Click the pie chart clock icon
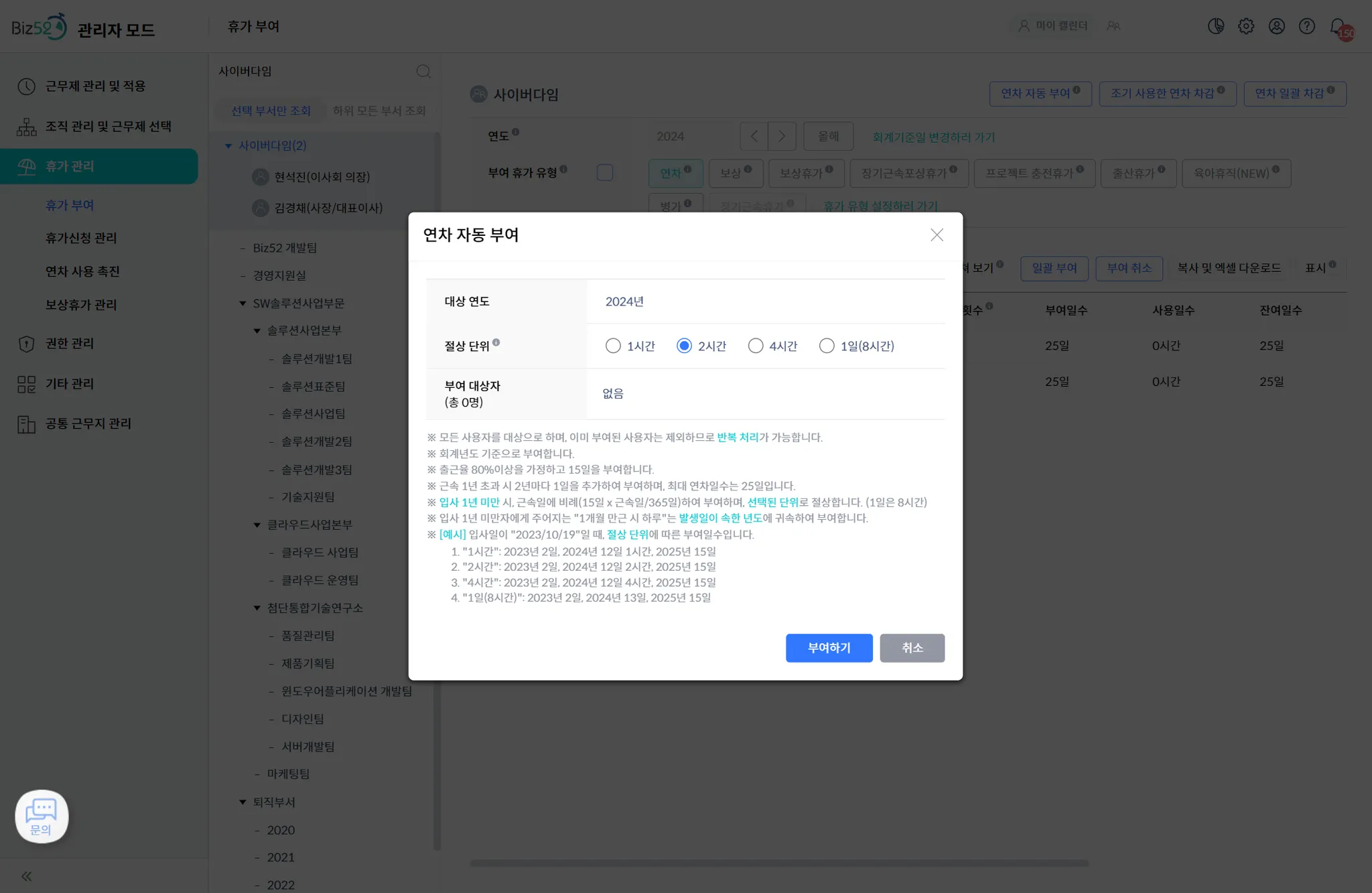 click(1216, 26)
